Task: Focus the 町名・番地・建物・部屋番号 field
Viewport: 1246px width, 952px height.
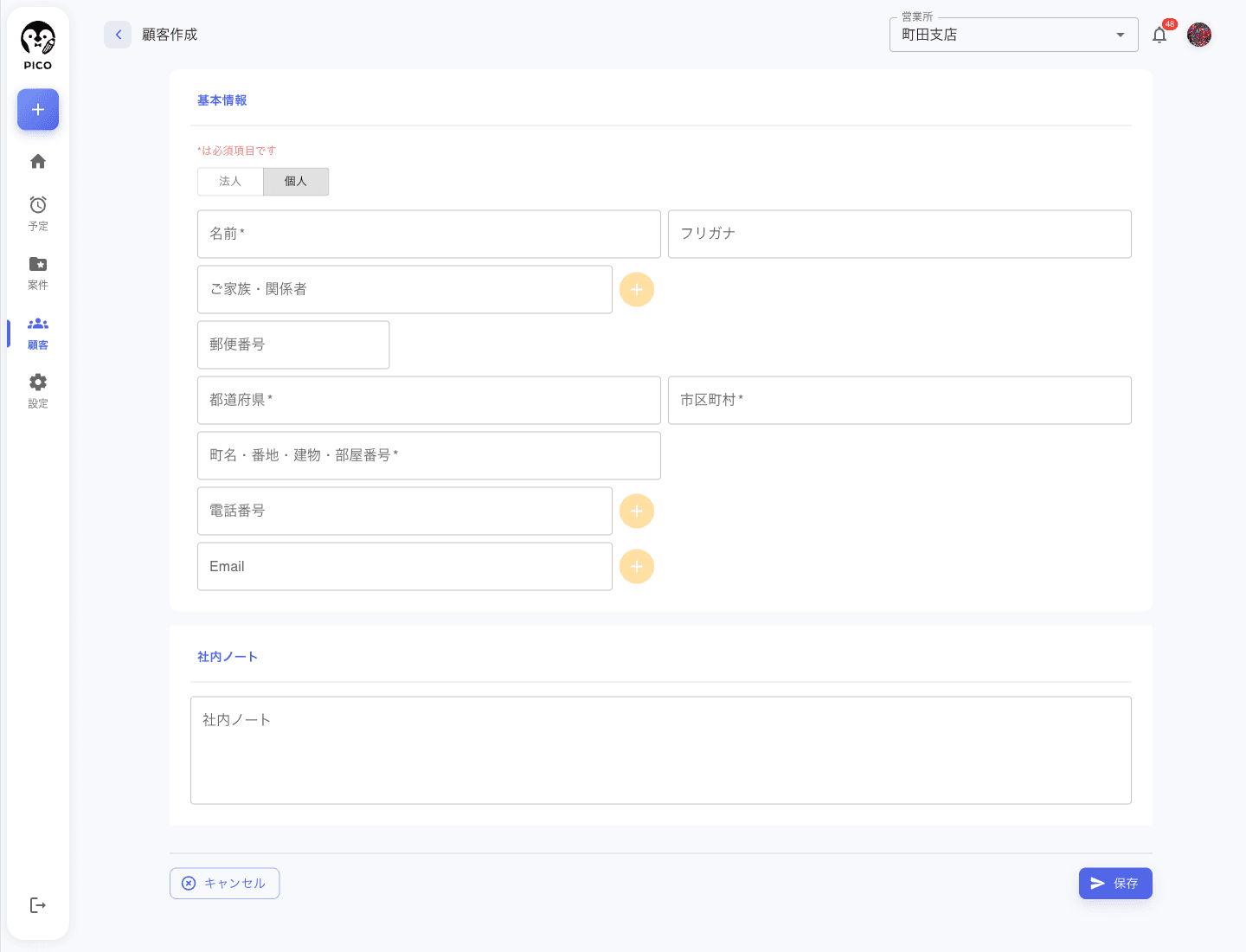Action: (429, 455)
